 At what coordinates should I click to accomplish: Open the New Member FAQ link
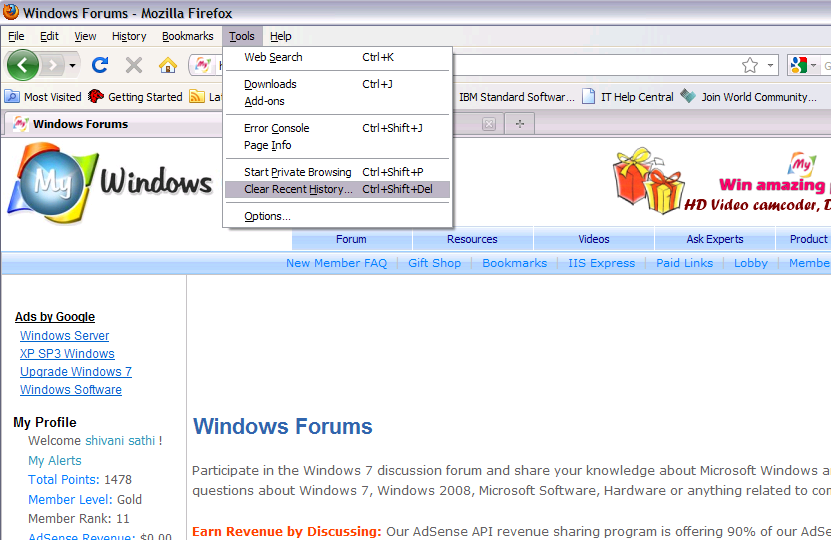(337, 263)
